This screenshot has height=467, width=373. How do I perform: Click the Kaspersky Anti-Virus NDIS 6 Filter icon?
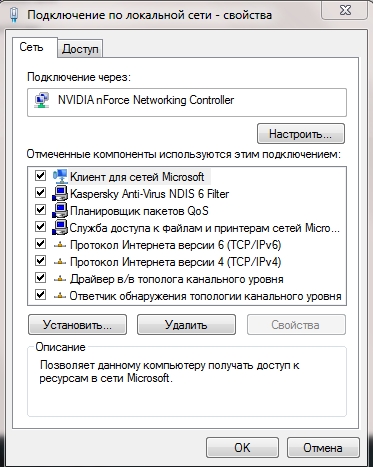[x=60, y=194]
